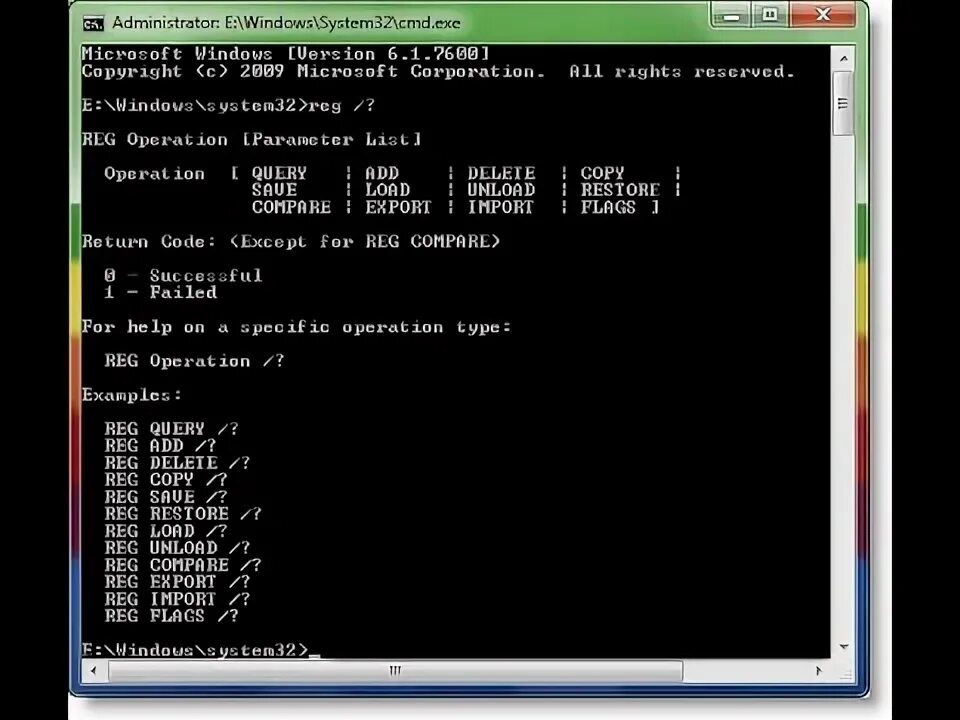The height and width of the screenshot is (720, 960).
Task: Click COMPARE in the Operation table
Action: (291, 208)
